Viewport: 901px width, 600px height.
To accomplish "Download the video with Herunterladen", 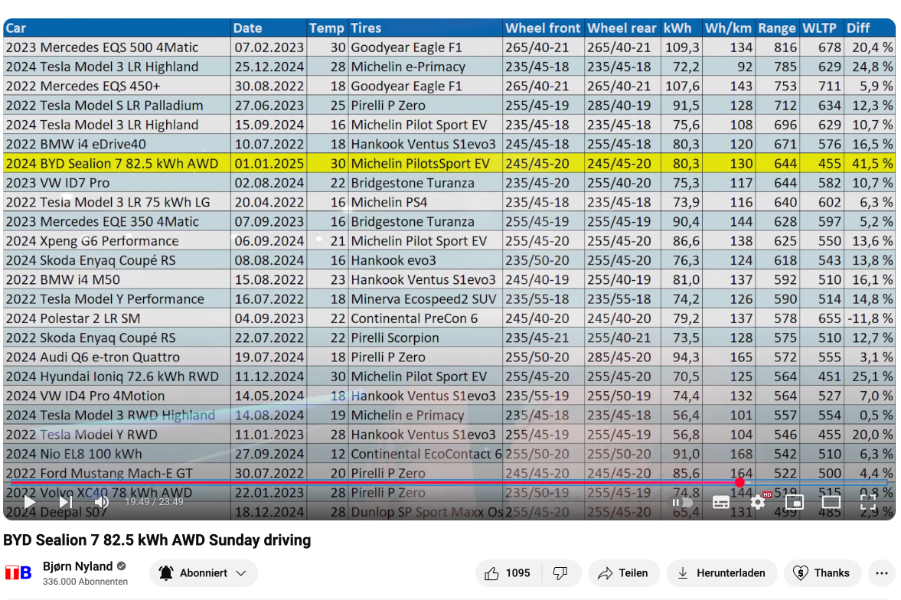I will [722, 573].
